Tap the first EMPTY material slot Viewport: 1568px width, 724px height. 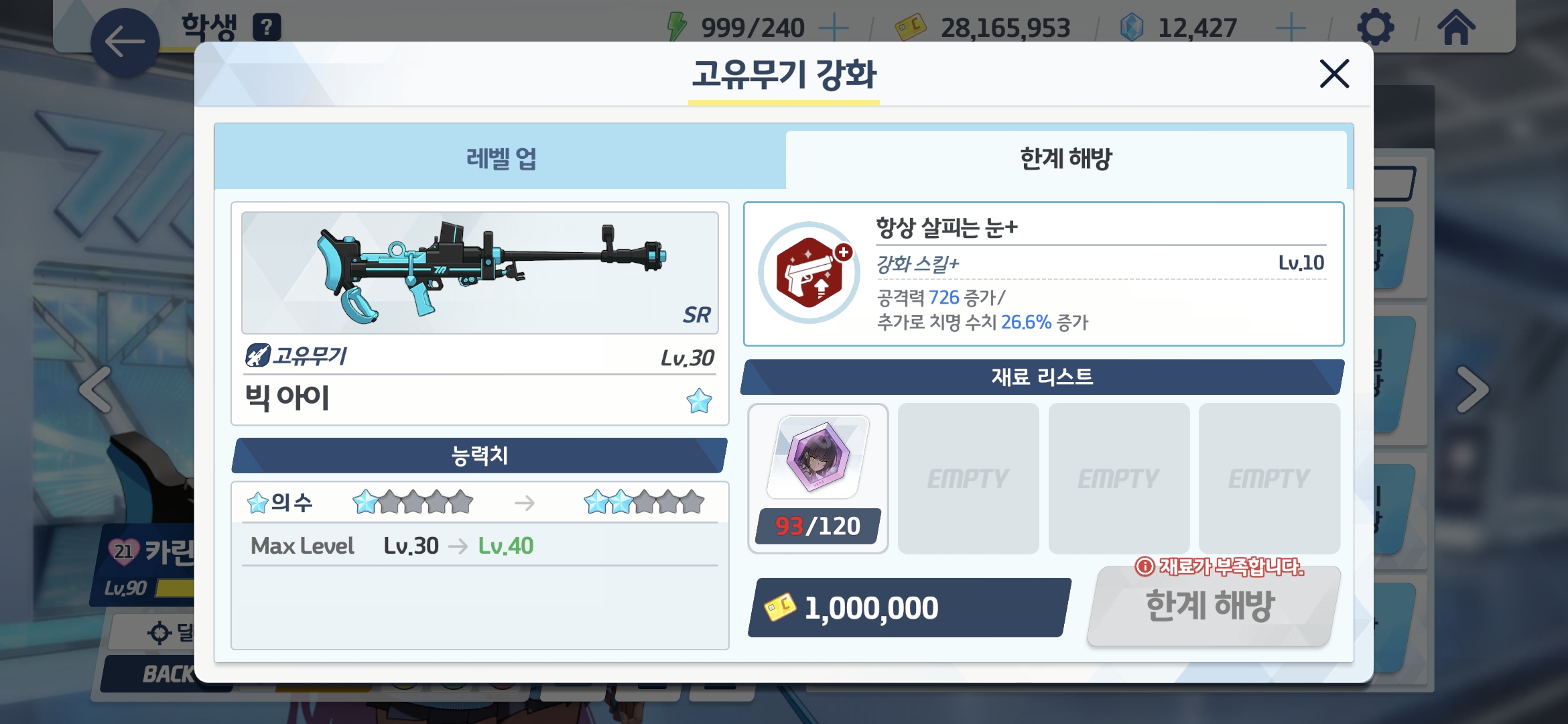[x=968, y=478]
